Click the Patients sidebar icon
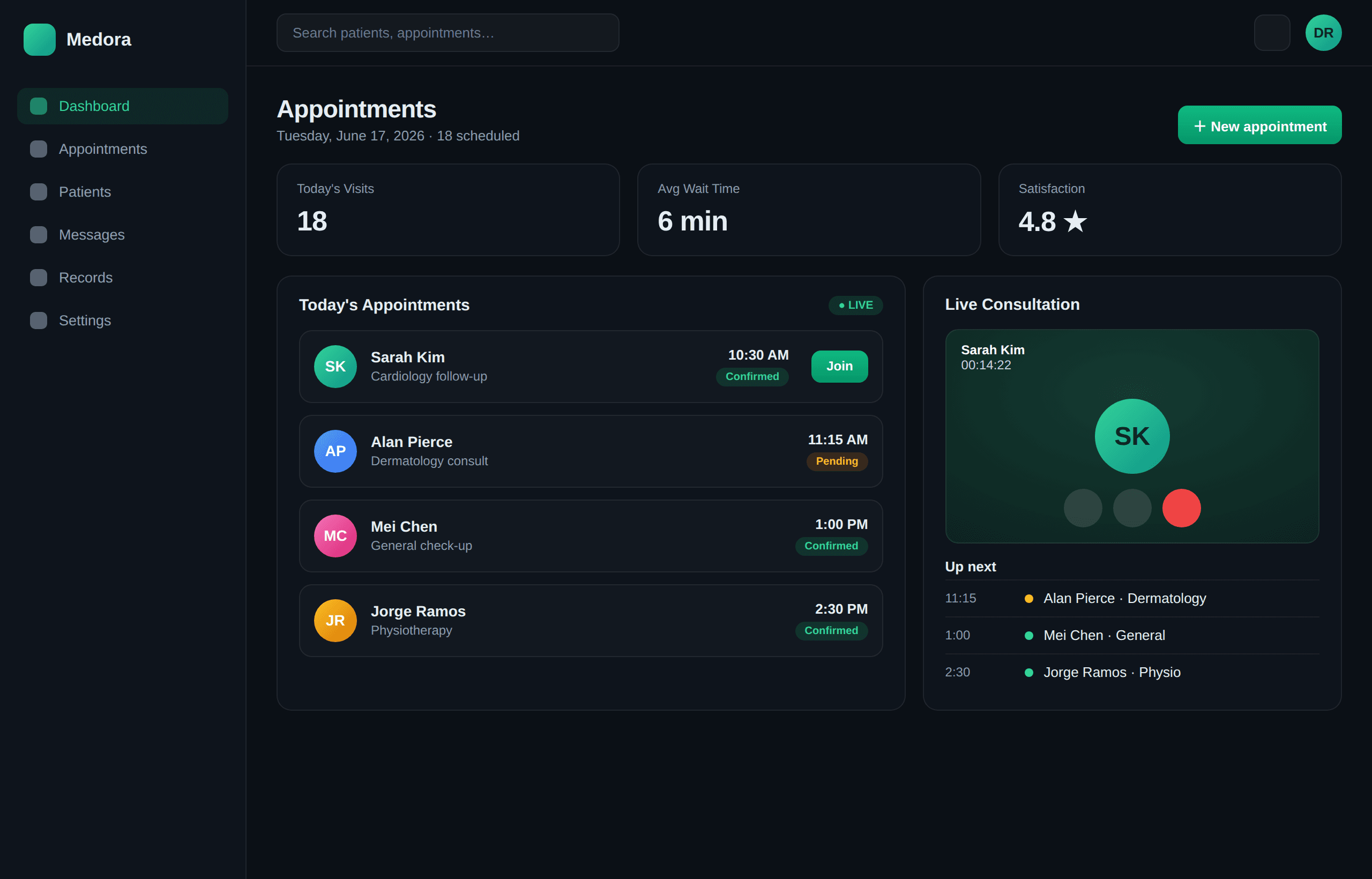Screen dimensions: 1372x879 coord(38,192)
